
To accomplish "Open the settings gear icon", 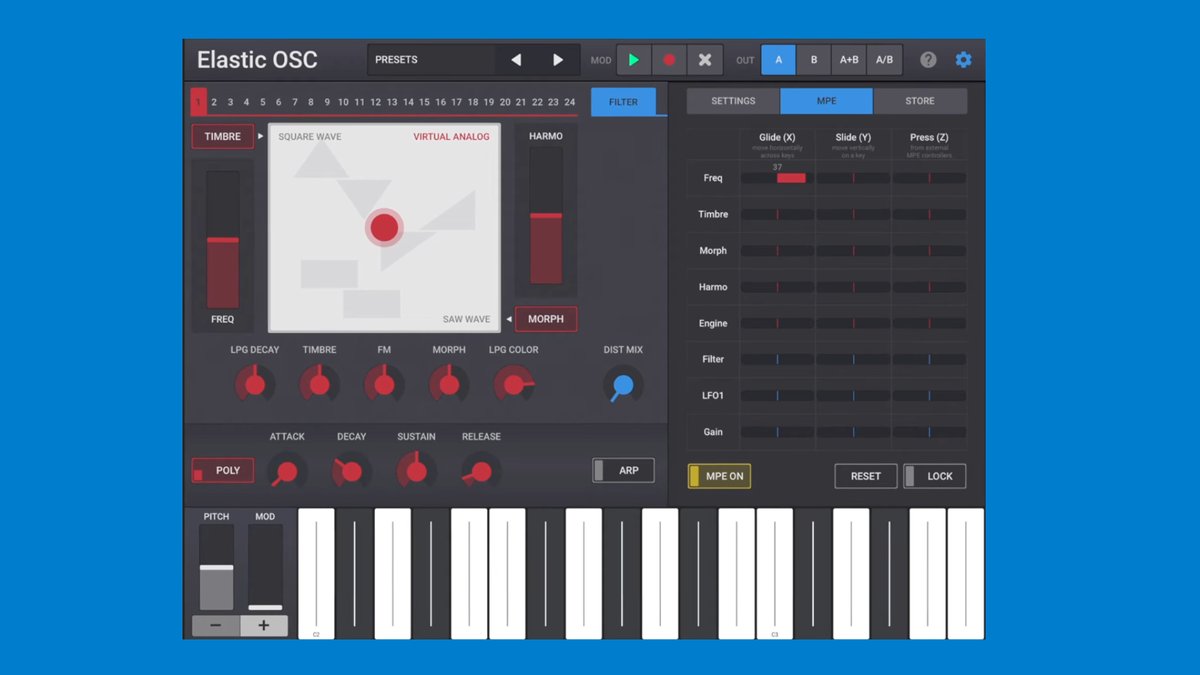I will tap(962, 59).
